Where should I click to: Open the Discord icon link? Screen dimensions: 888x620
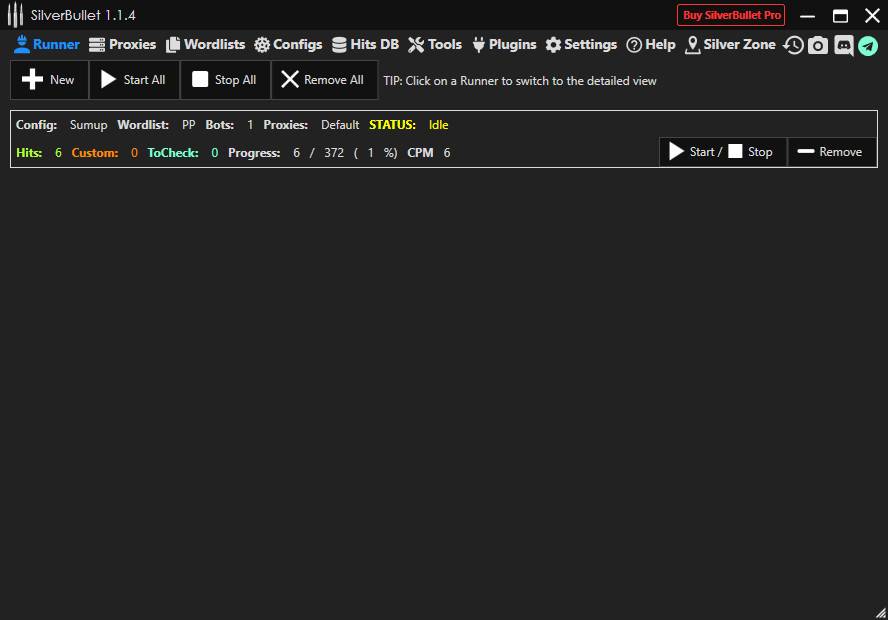[843, 45]
